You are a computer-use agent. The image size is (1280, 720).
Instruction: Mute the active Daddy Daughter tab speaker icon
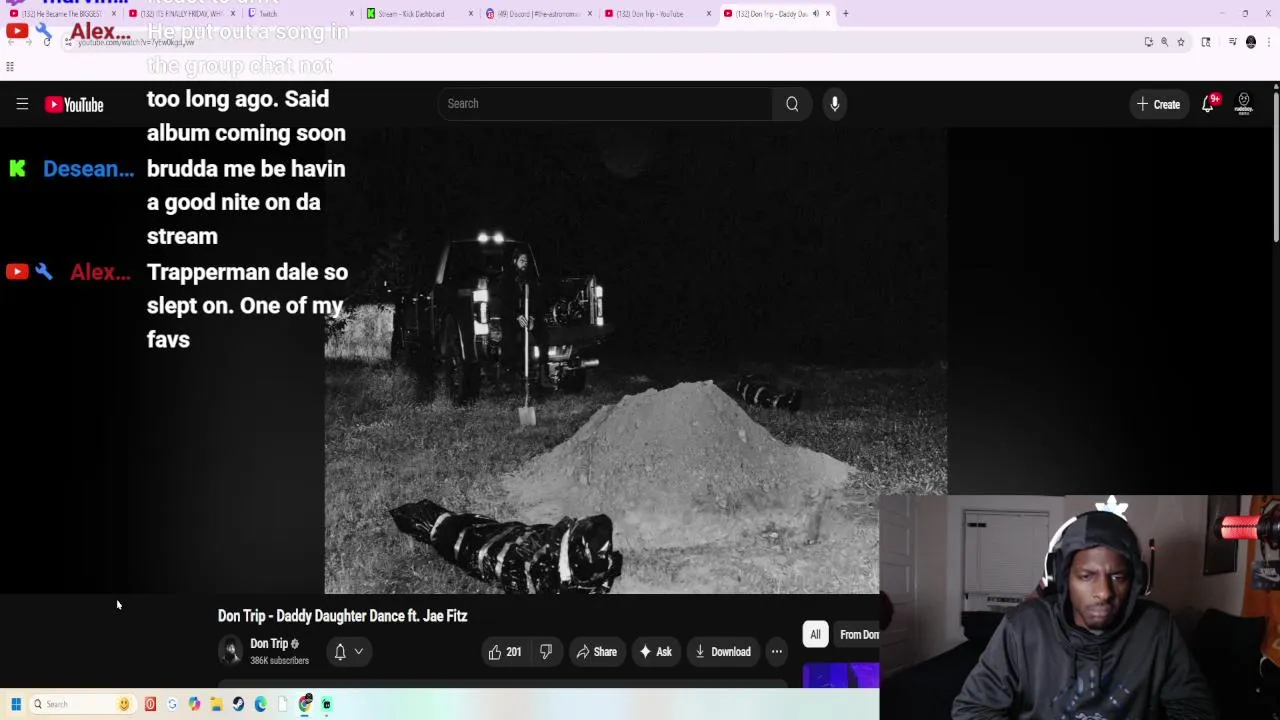pos(815,14)
